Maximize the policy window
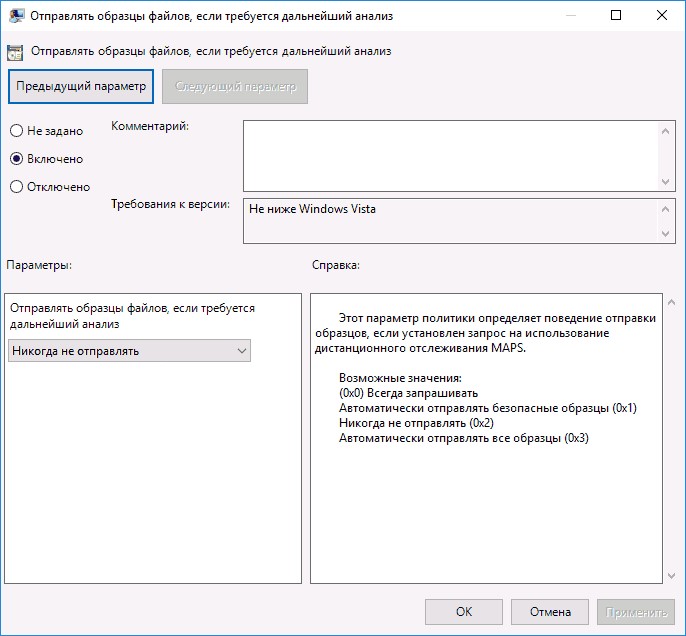This screenshot has width=686, height=636. pos(616,15)
